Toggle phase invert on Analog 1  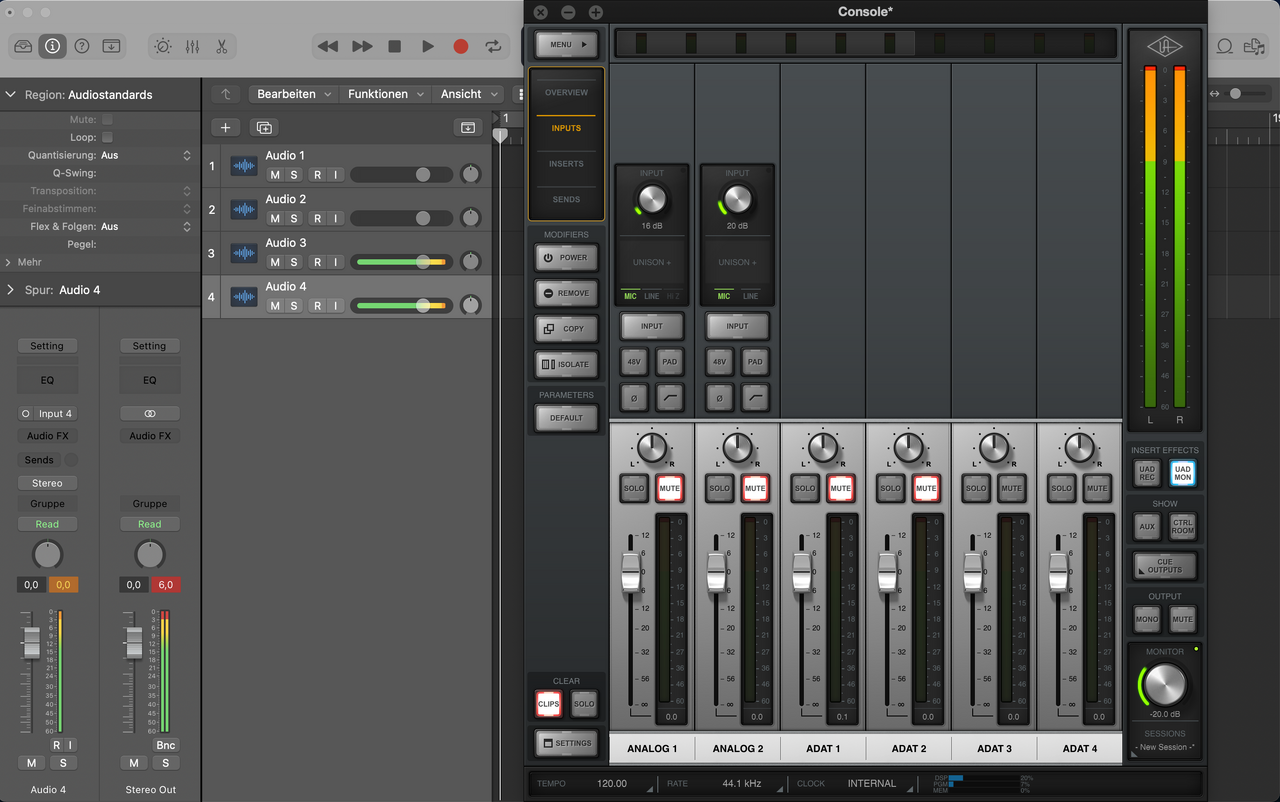coord(633,397)
